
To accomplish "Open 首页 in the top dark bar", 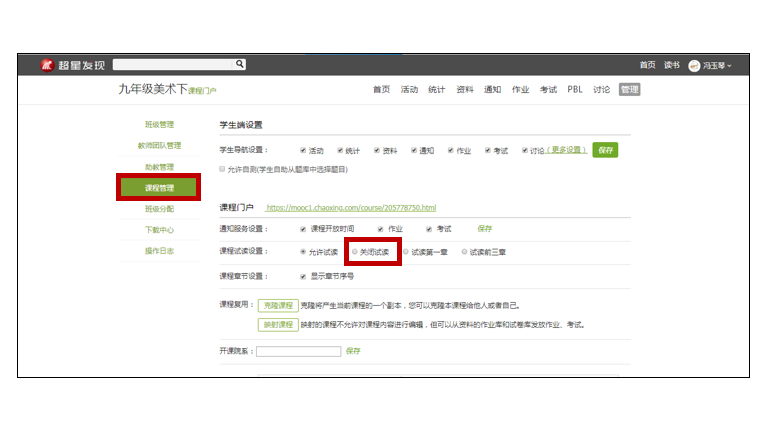I will click(648, 65).
